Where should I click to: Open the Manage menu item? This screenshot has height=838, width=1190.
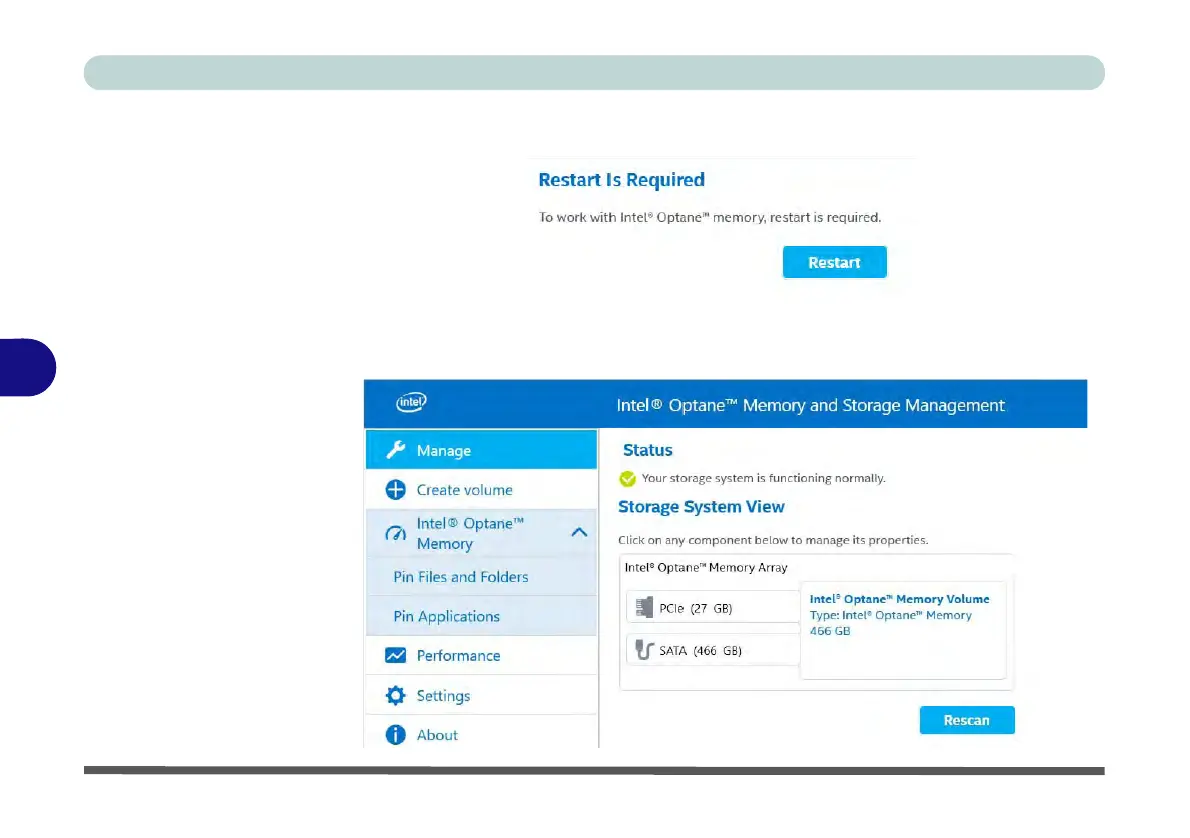[481, 450]
